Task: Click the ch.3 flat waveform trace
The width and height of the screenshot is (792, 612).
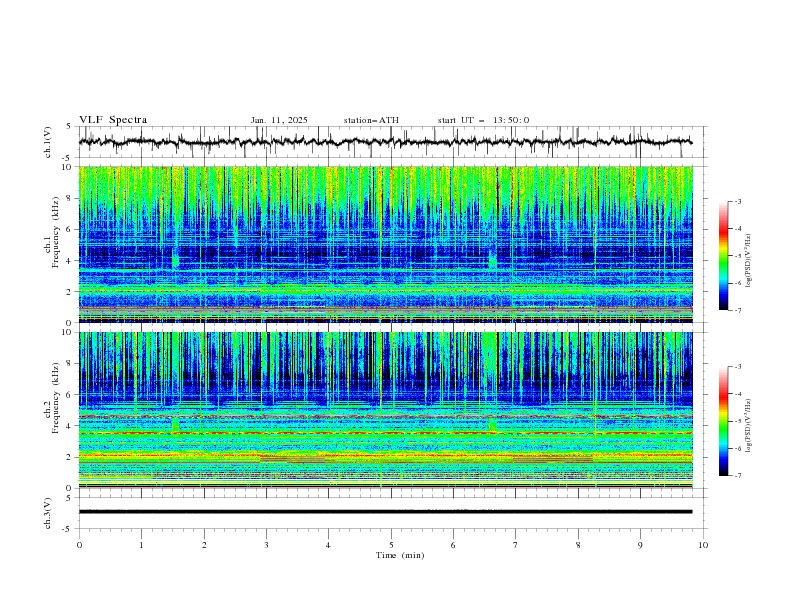Action: 386,512
